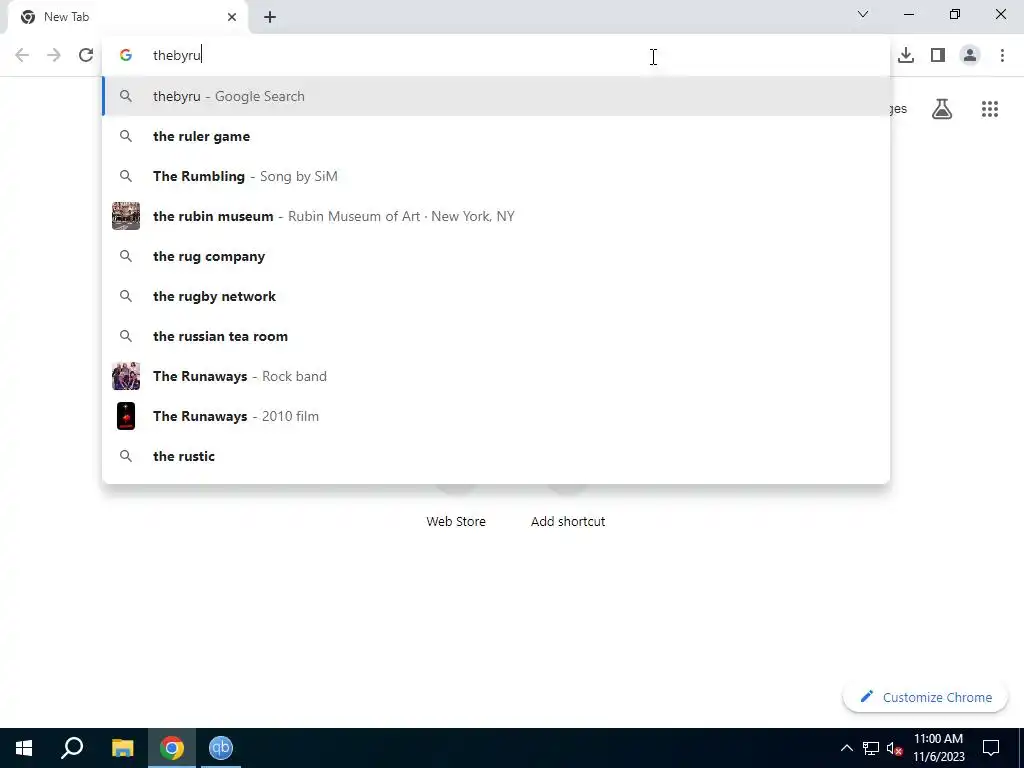This screenshot has height=768, width=1024.
Task: Open network status tray icon
Action: tap(871, 748)
